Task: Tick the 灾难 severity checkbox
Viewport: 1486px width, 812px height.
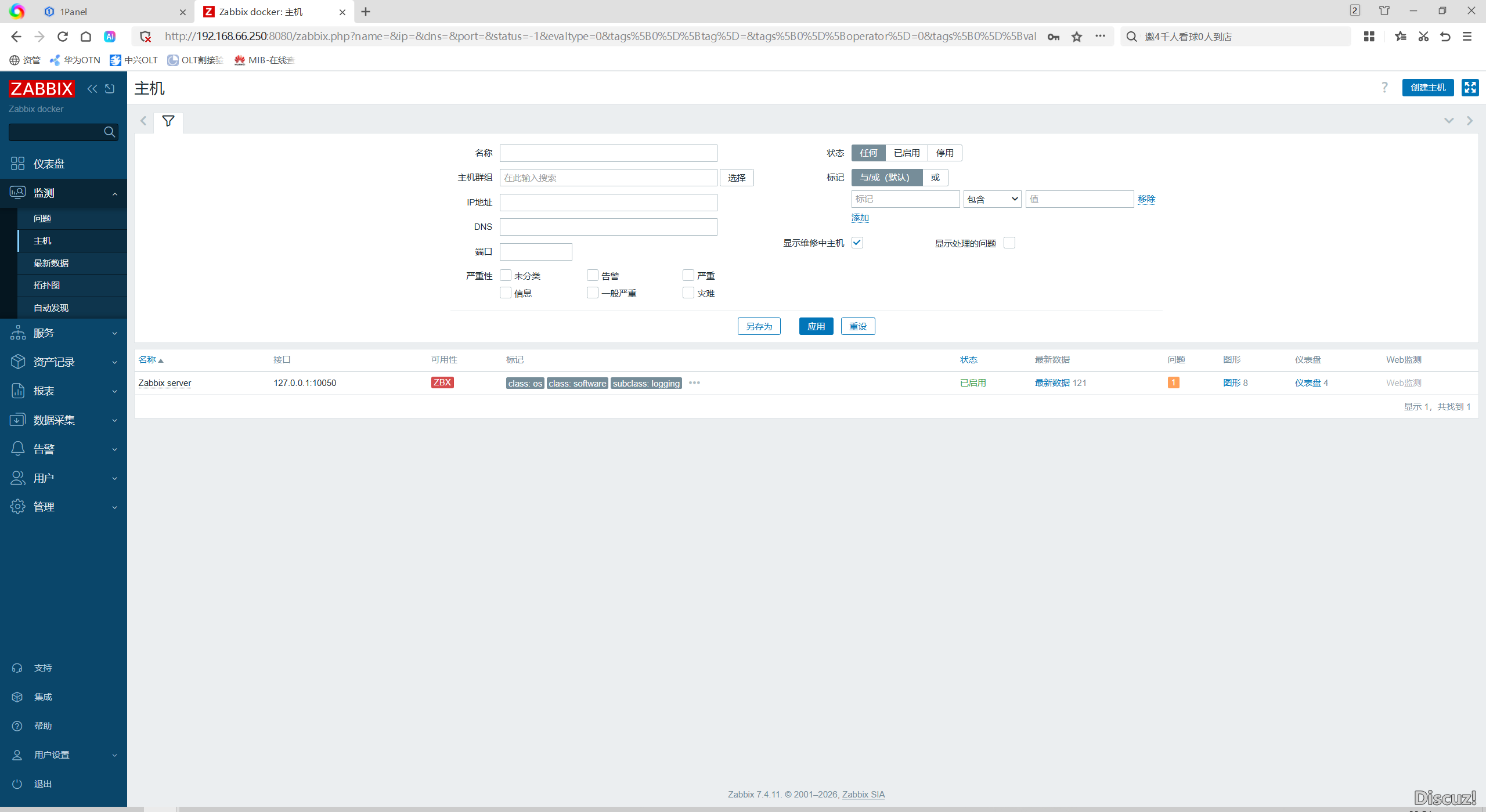Action: (x=688, y=293)
